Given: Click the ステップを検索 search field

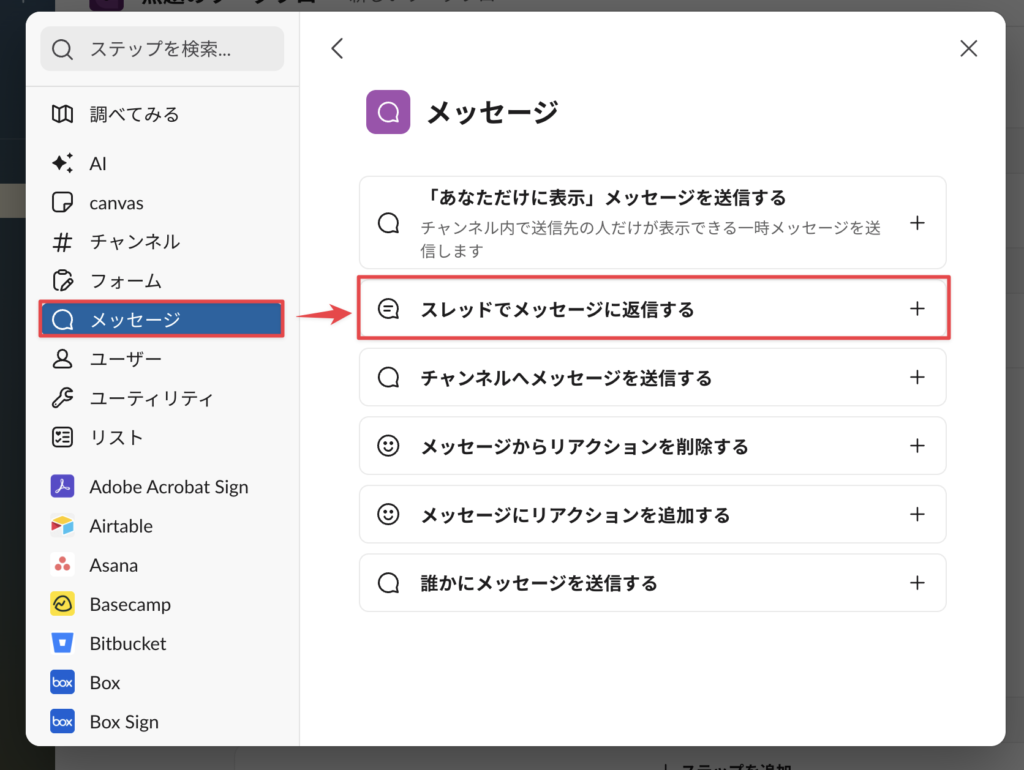Looking at the screenshot, I should 162,49.
